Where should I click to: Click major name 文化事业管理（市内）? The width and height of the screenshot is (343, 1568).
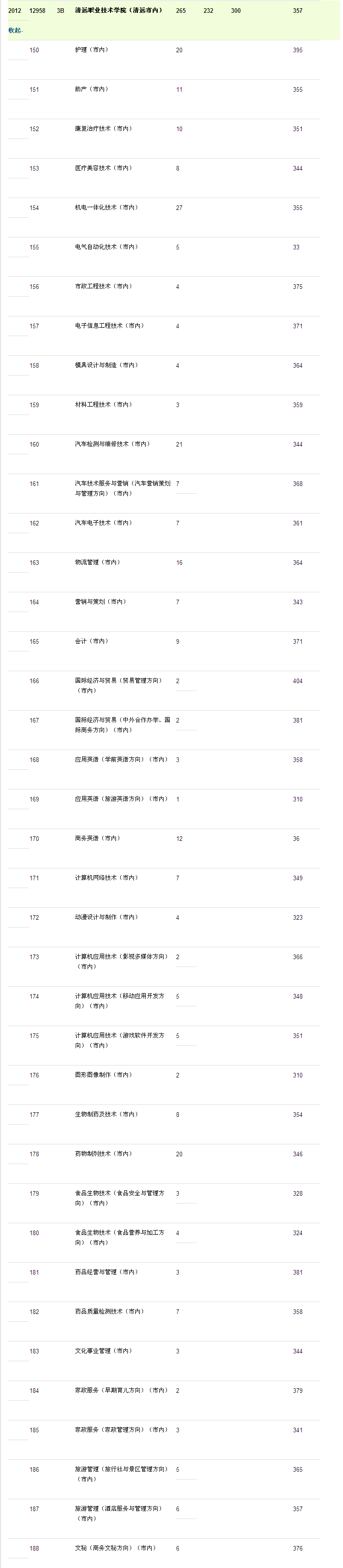tap(104, 1351)
